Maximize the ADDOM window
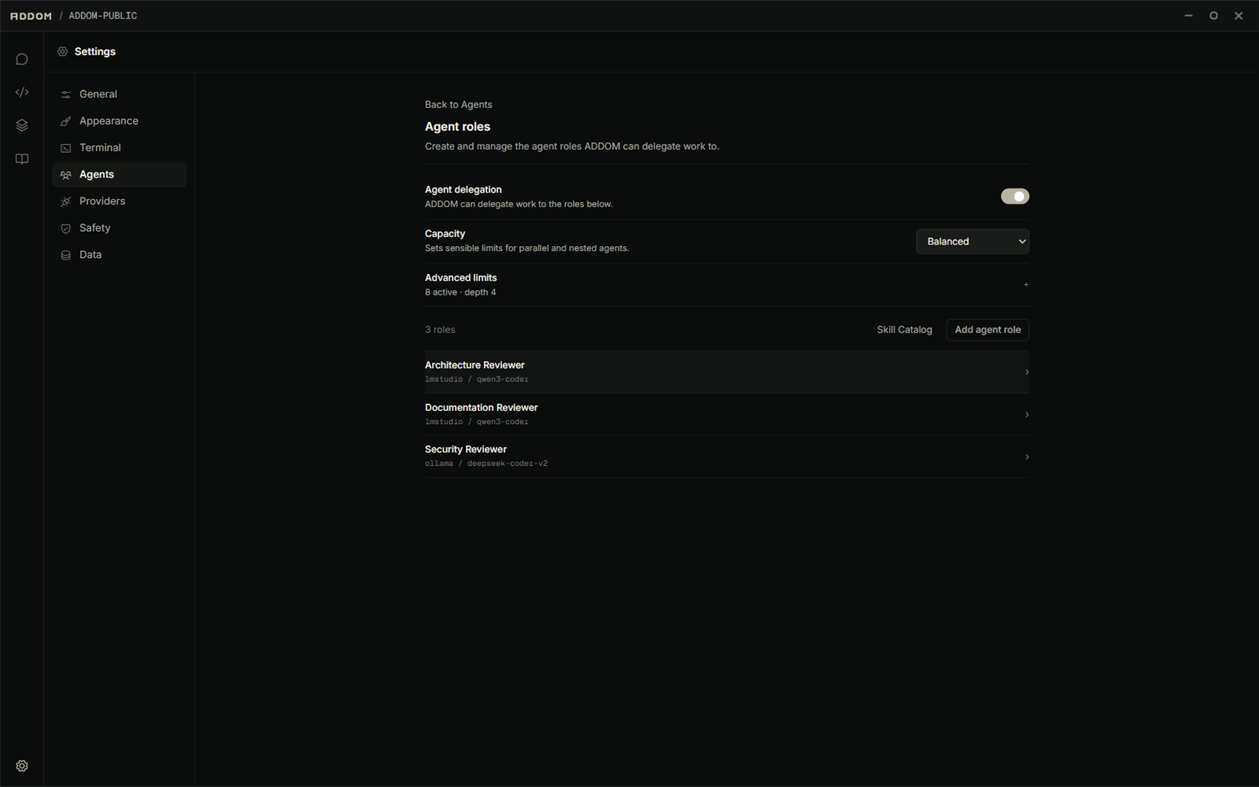 point(1213,16)
